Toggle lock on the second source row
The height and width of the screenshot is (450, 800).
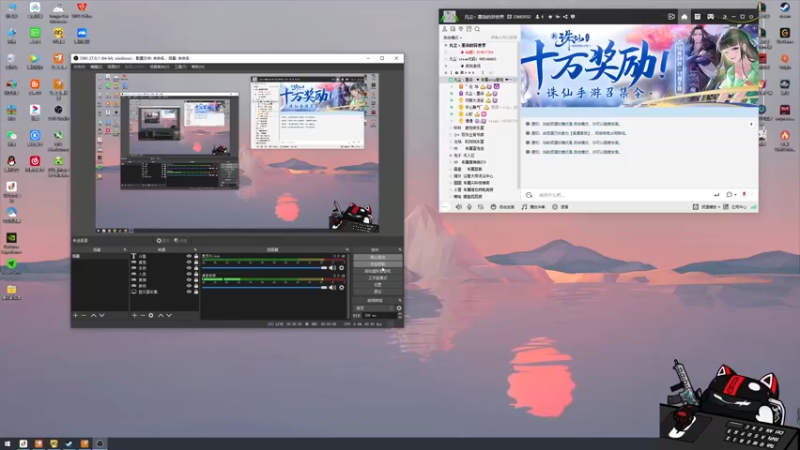coord(196,262)
